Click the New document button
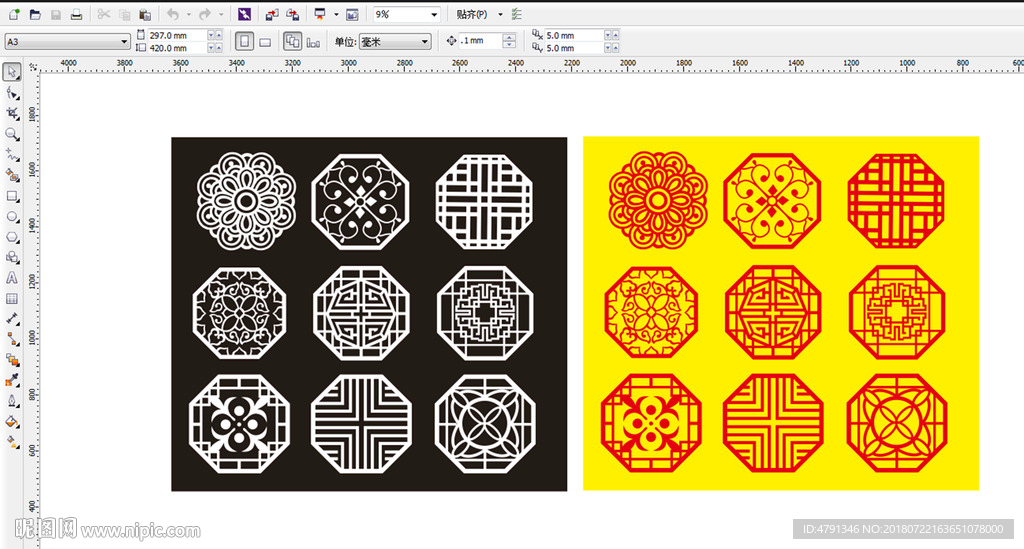 tap(14, 15)
